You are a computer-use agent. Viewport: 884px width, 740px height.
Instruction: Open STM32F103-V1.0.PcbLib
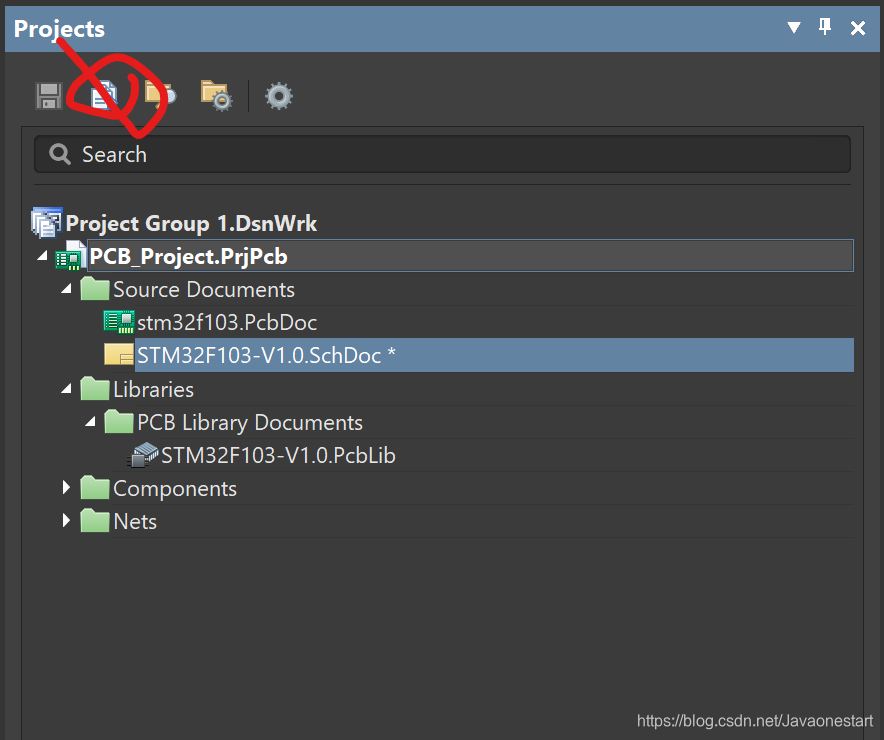tap(278, 455)
